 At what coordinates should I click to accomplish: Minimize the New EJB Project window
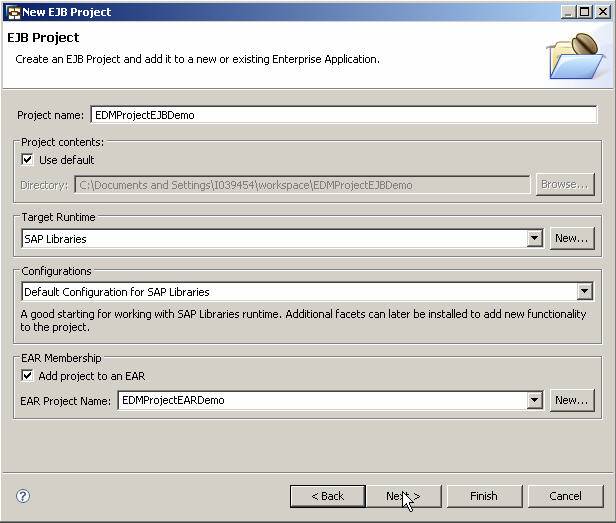point(567,12)
